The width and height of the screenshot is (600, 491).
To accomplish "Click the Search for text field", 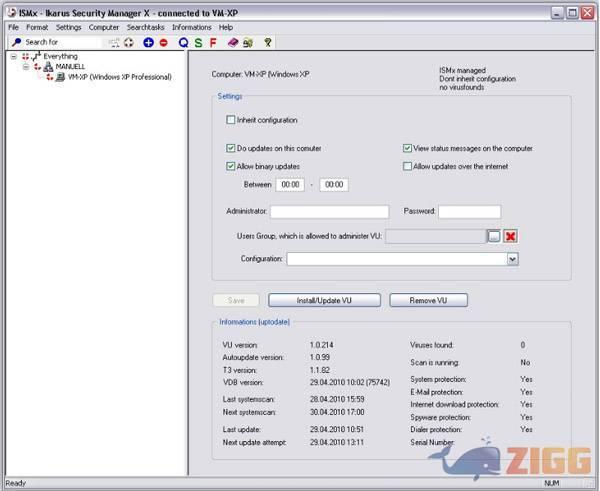I will (x=63, y=42).
